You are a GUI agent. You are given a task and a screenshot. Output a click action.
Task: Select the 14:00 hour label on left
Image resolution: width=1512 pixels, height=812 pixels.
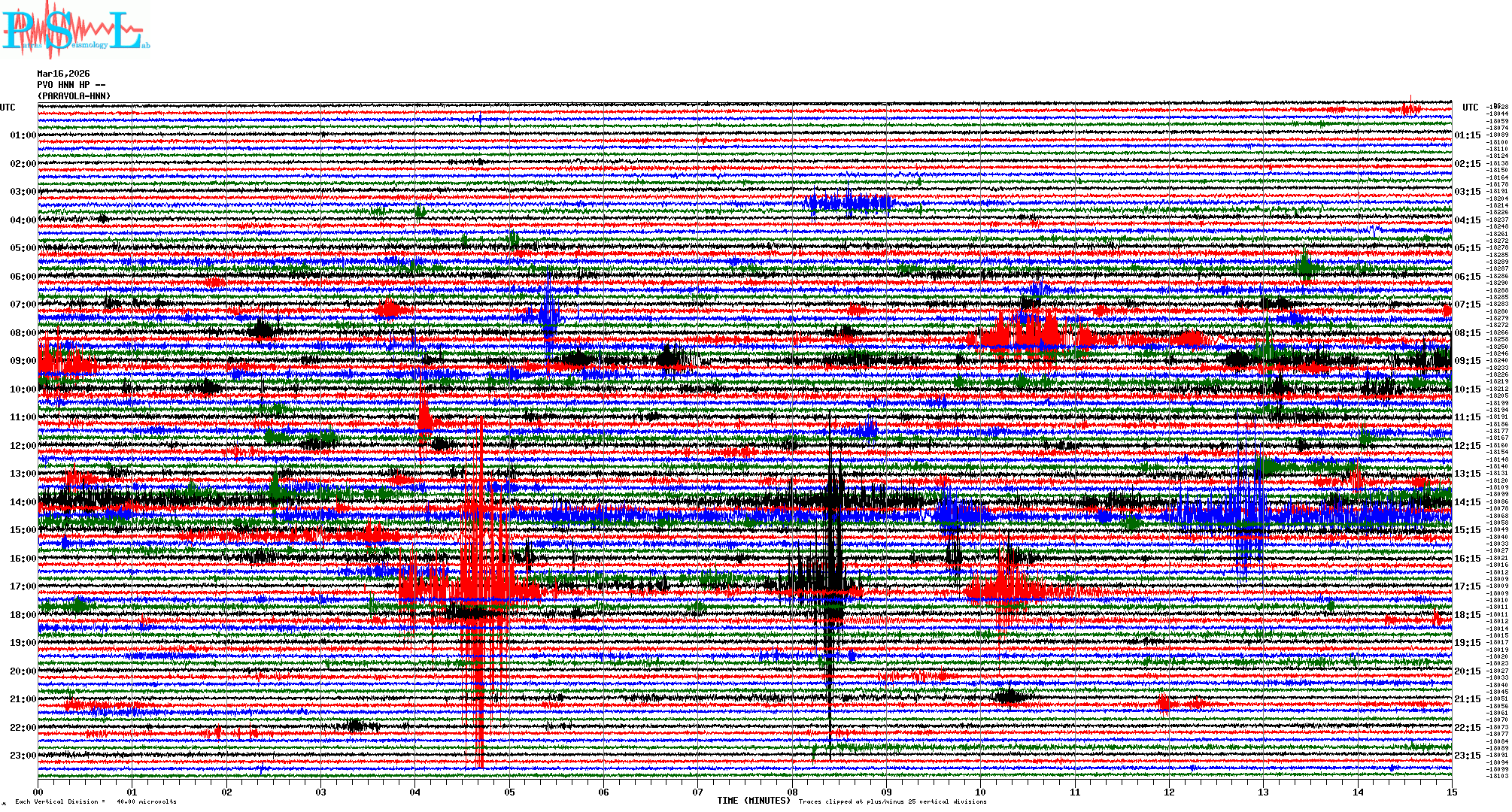[23, 502]
